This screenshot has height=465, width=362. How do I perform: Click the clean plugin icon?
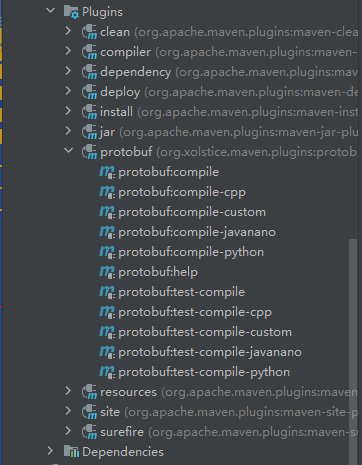[x=89, y=32]
